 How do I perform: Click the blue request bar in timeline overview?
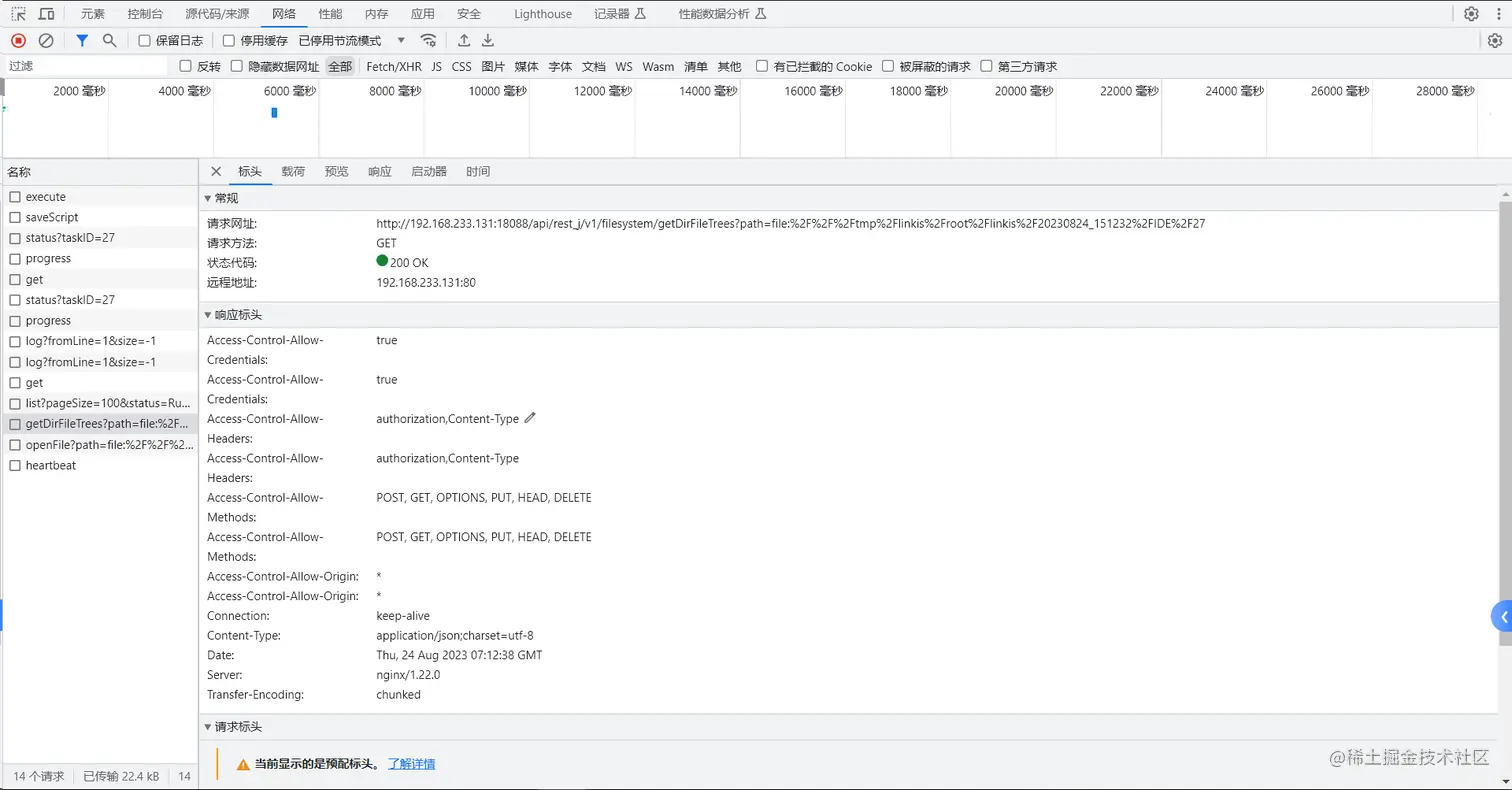tap(274, 113)
